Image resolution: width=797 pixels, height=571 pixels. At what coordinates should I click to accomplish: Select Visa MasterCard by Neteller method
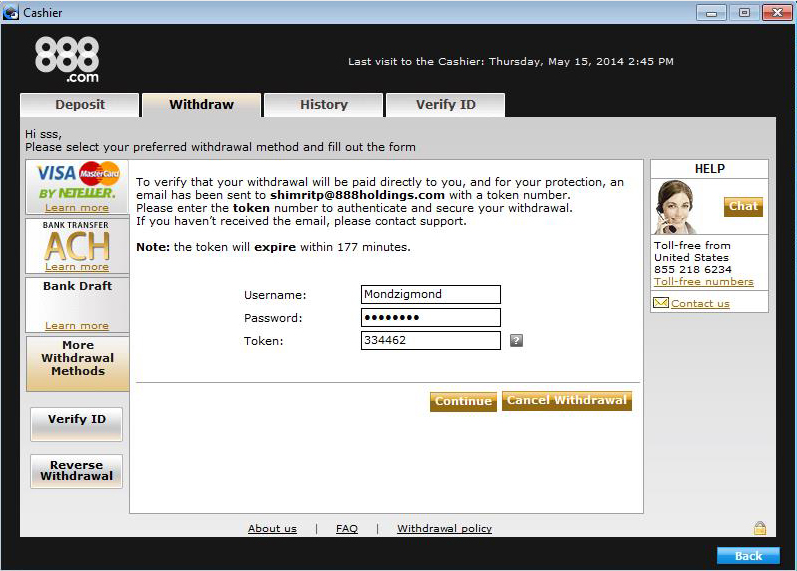pos(77,187)
